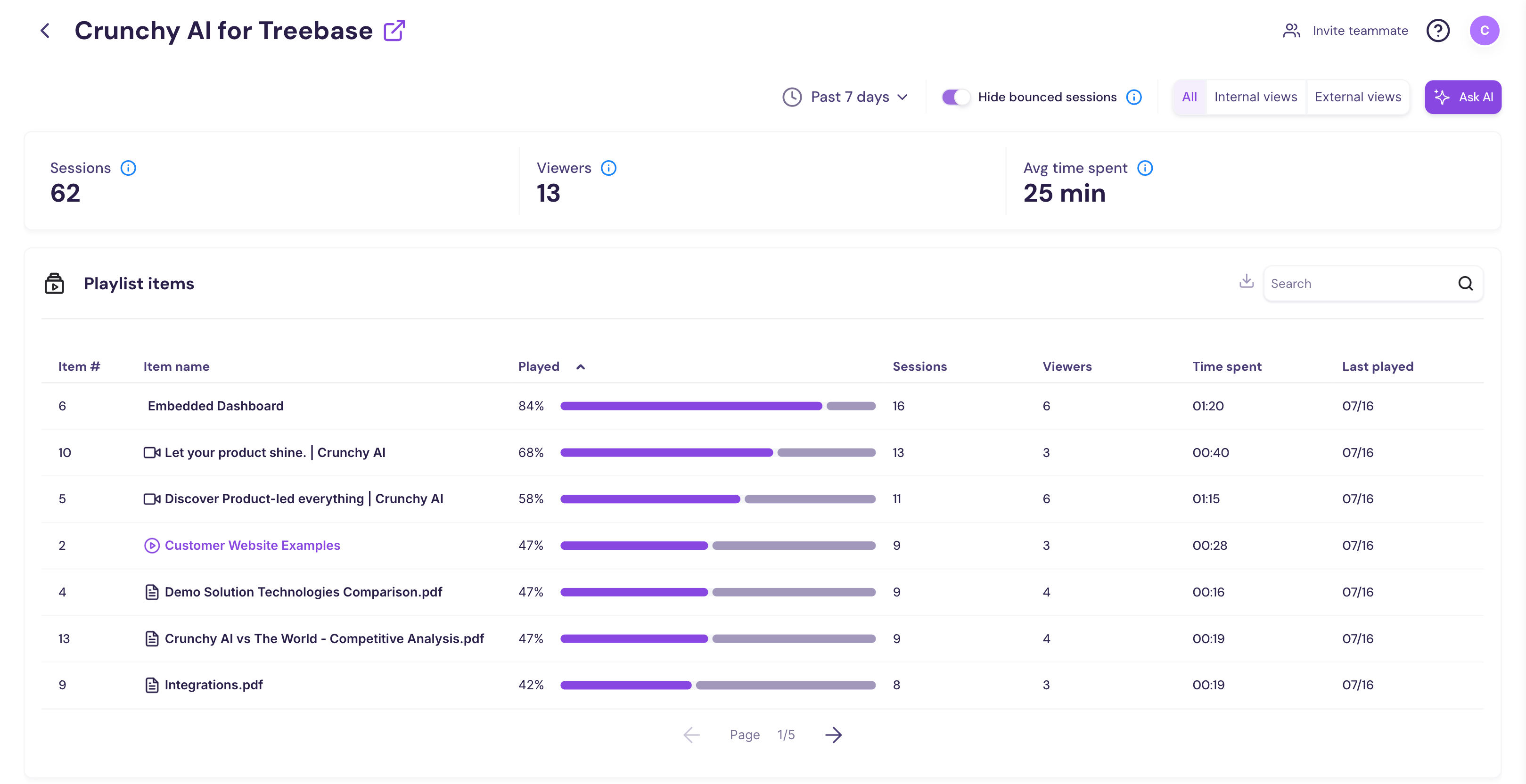Sort by the Last played column header

tap(1377, 367)
